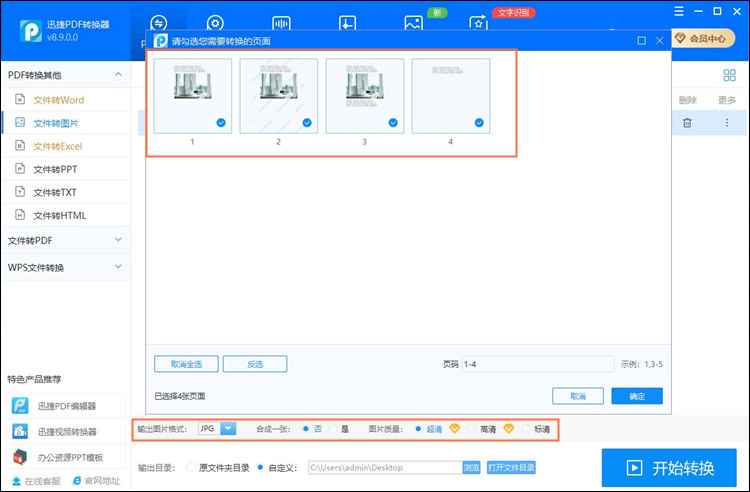Select 文件转Excel menu item
750x492 pixels.
coord(66,146)
